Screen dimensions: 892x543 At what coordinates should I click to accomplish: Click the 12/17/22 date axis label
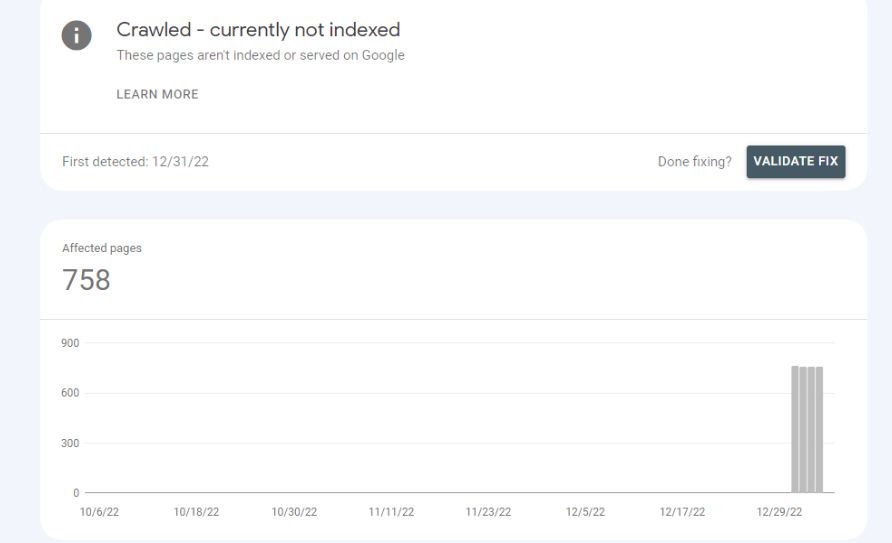point(682,512)
